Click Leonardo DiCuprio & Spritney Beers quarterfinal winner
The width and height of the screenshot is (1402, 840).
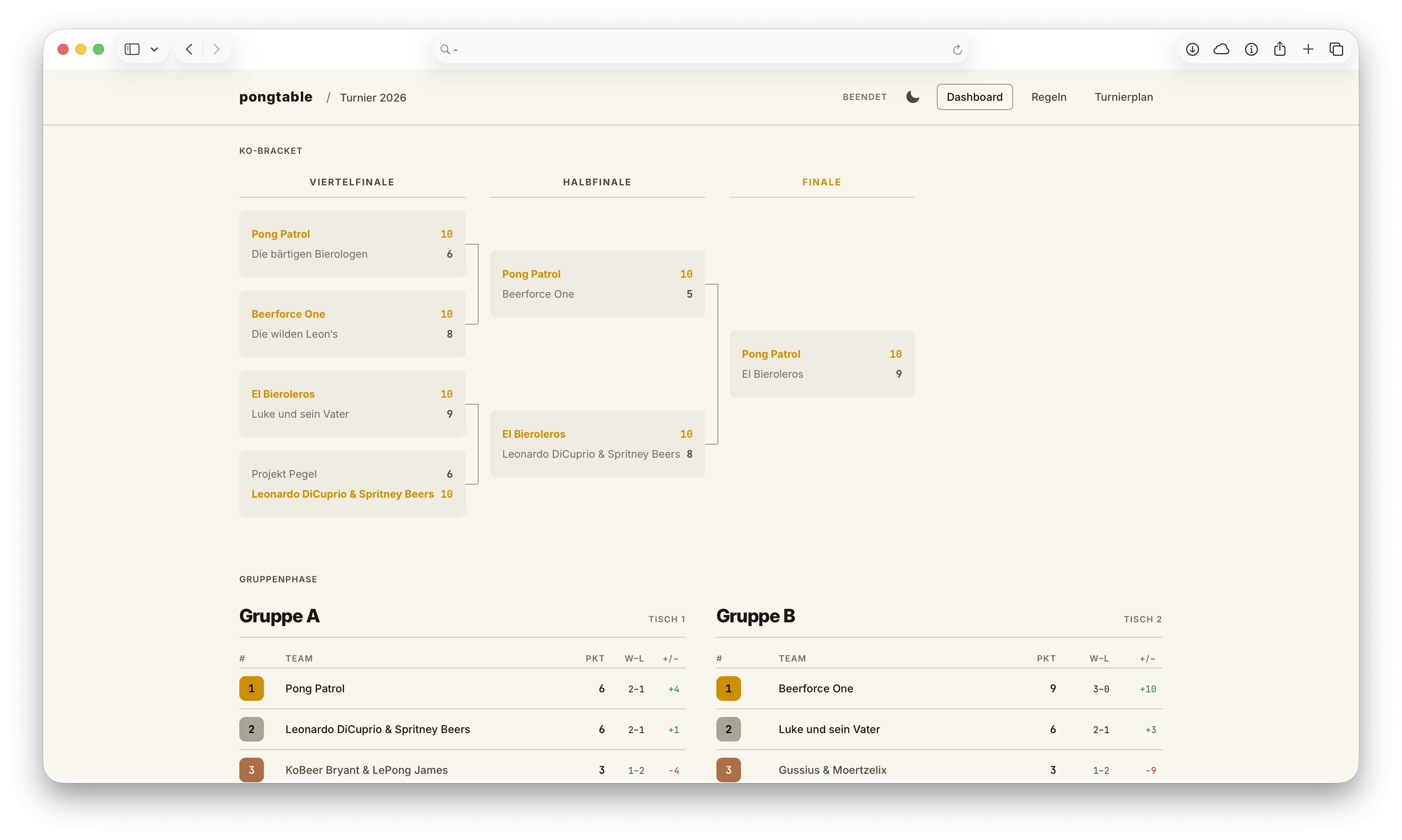pyautogui.click(x=342, y=494)
